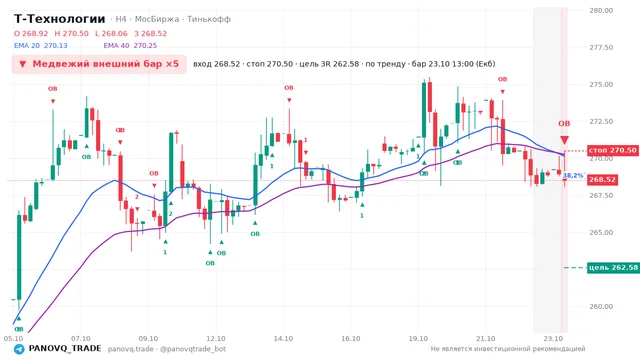This screenshot has width=640, height=360.
Task: Click the "267.50" price axis label
Action: [601, 196]
